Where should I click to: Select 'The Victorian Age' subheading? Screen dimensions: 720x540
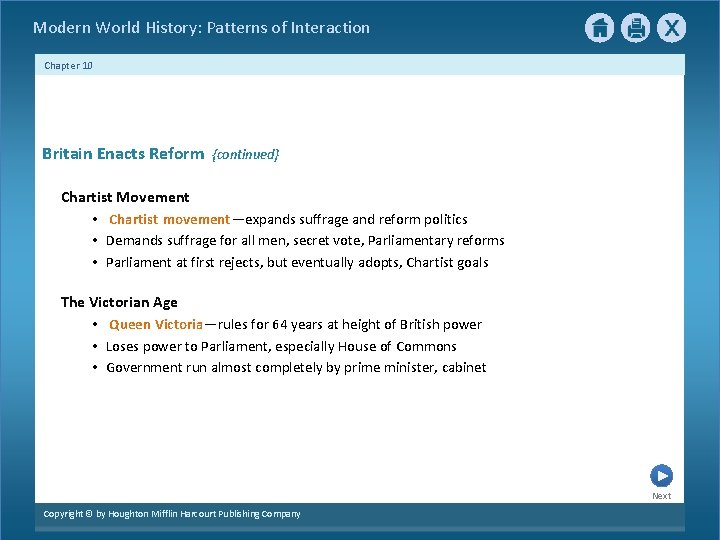coord(119,302)
